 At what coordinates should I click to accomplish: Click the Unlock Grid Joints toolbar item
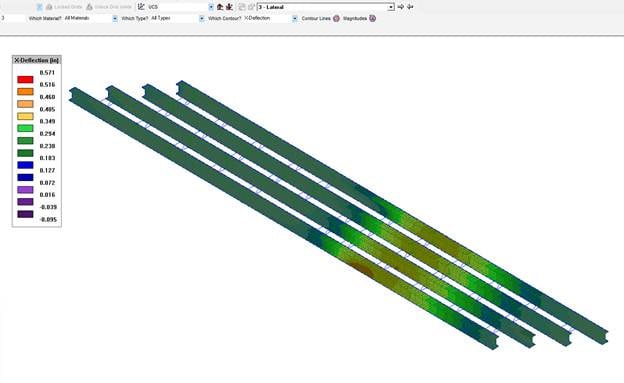pyautogui.click(x=109, y=7)
